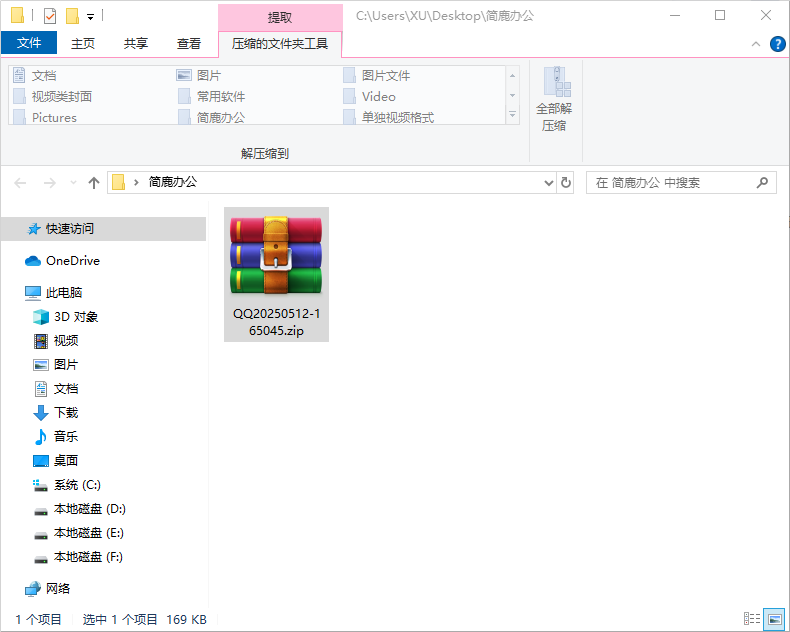Click the search magnifier icon
The height and width of the screenshot is (632, 790).
pyautogui.click(x=762, y=182)
